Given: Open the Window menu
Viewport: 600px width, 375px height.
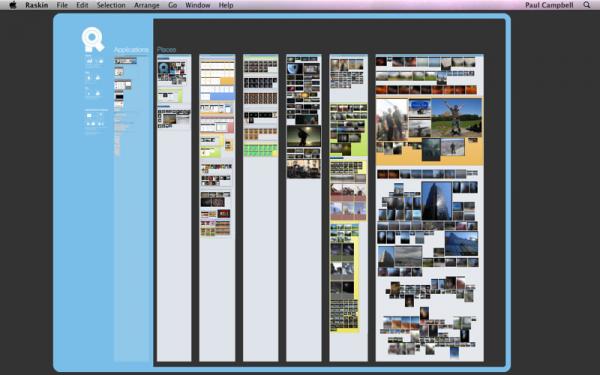Looking at the screenshot, I should pyautogui.click(x=197, y=5).
